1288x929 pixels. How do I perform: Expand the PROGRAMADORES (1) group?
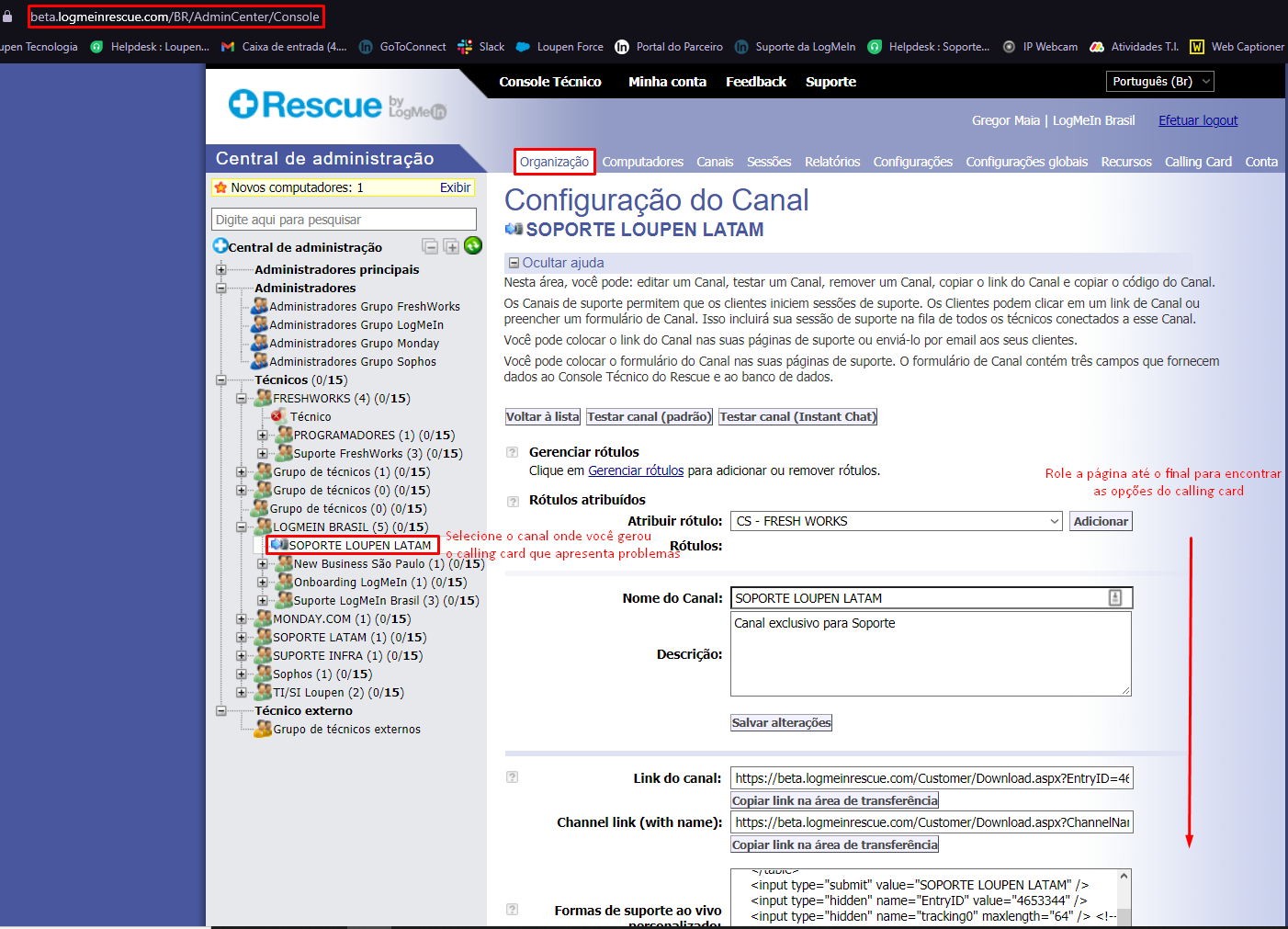click(263, 435)
